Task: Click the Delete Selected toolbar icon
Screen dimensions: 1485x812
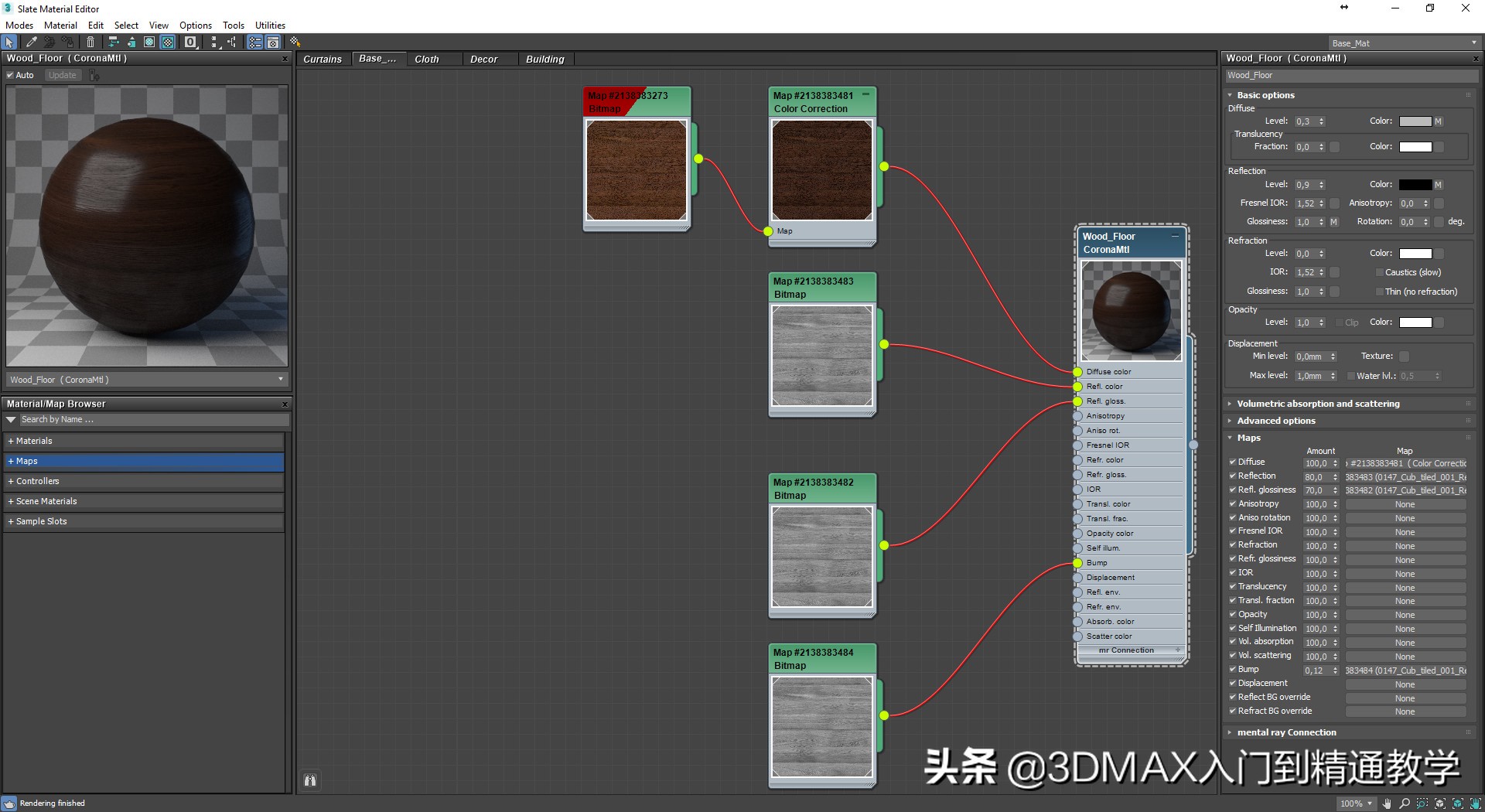Action: [90, 43]
